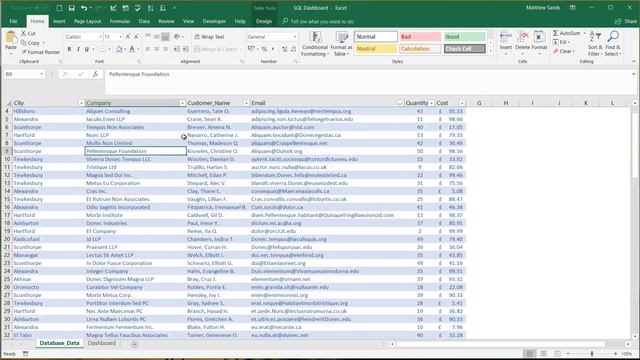Image resolution: width=640 pixels, height=360 pixels.
Task: Click the Cut scissors icon
Action: [x=24, y=33]
